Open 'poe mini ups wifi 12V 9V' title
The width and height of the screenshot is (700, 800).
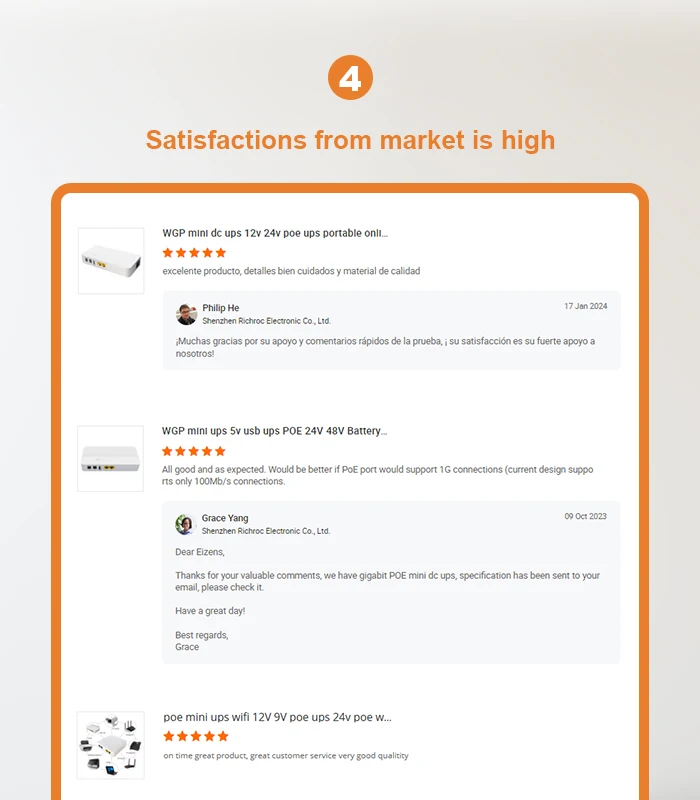pos(277,717)
